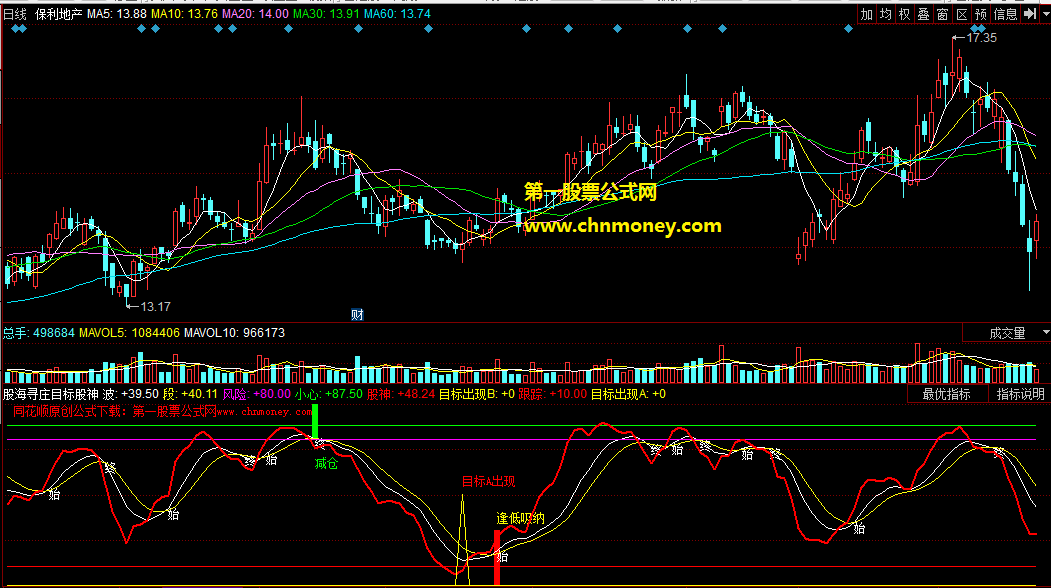Click the MA10: 13.76 label

(184, 14)
